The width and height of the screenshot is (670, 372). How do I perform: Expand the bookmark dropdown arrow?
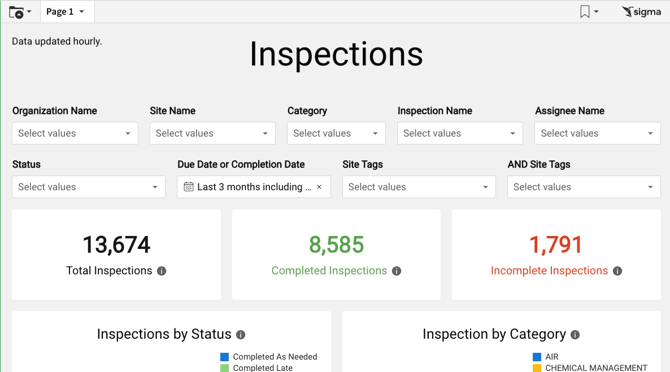(596, 12)
